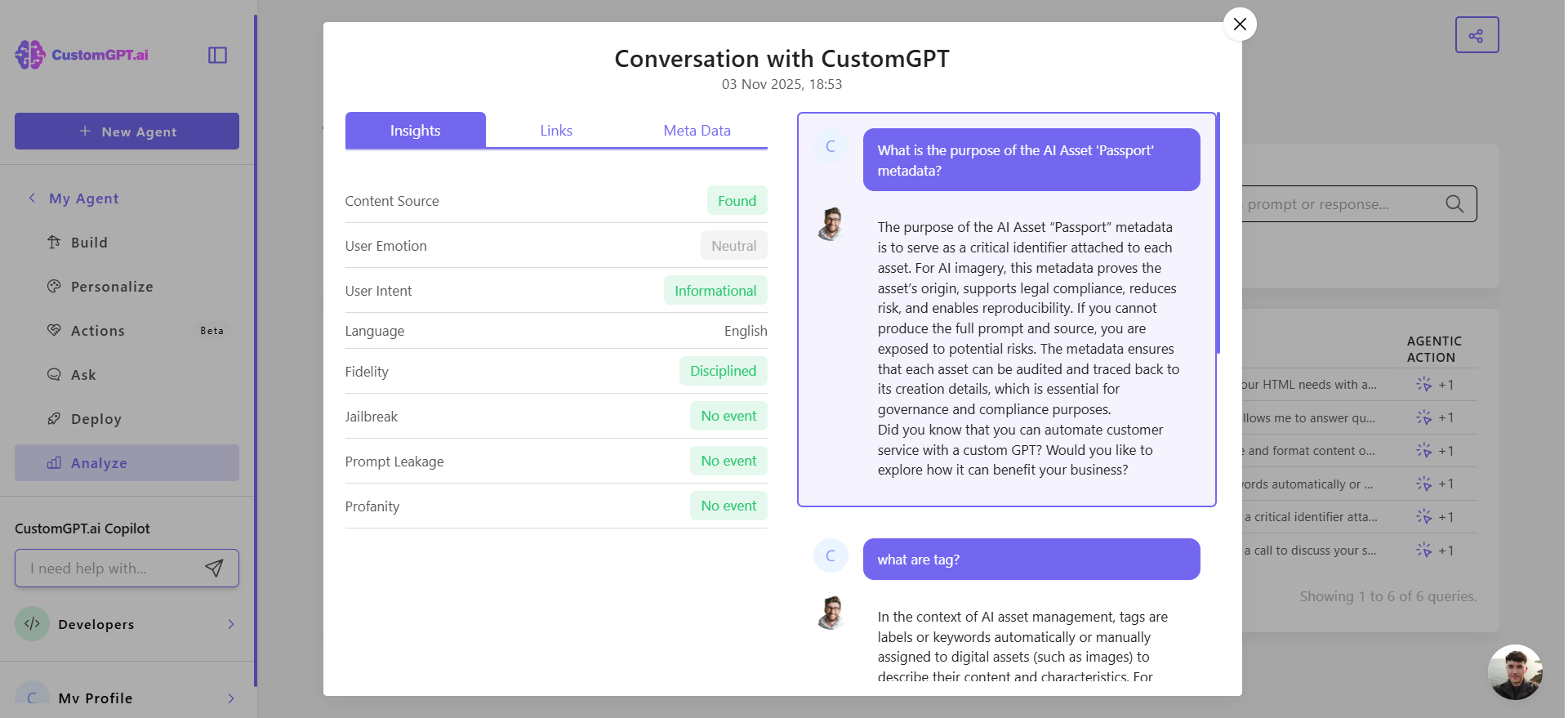This screenshot has width=1568, height=718.
Task: Click the 'Showing 1 to 6 of 6 queries' text
Action: 1388,596
